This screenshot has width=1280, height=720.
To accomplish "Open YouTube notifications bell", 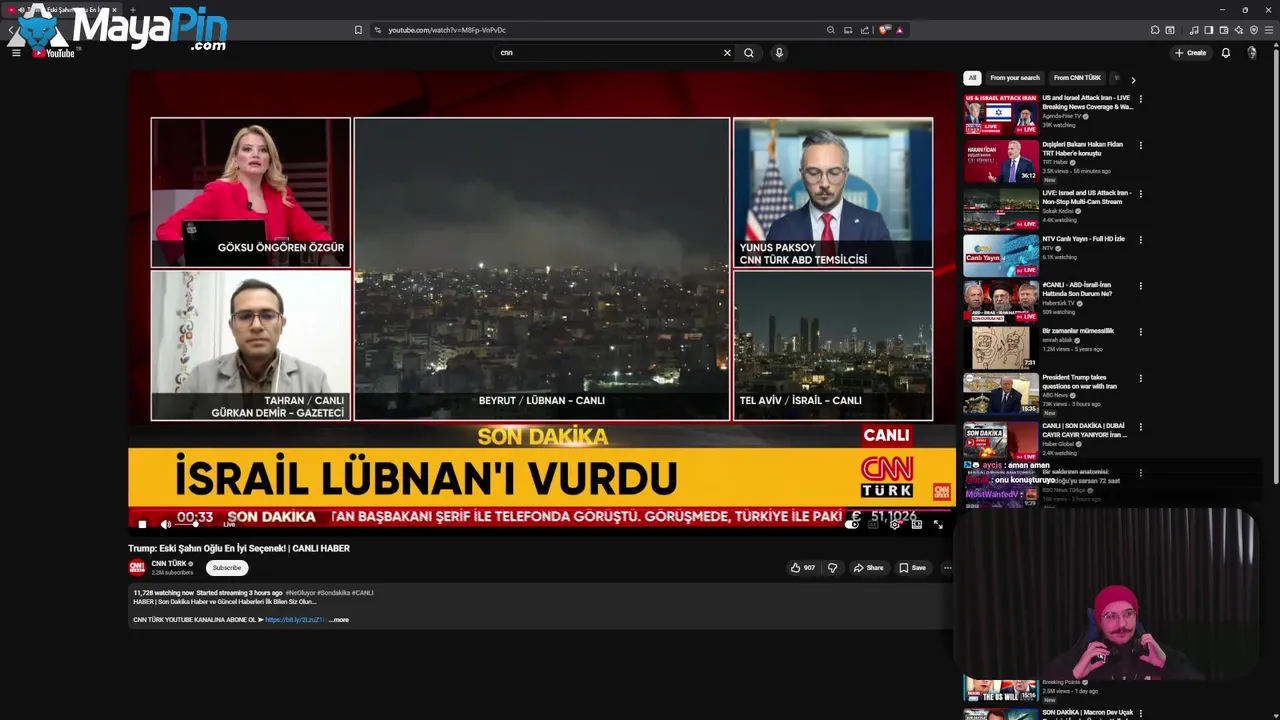I will point(1225,53).
